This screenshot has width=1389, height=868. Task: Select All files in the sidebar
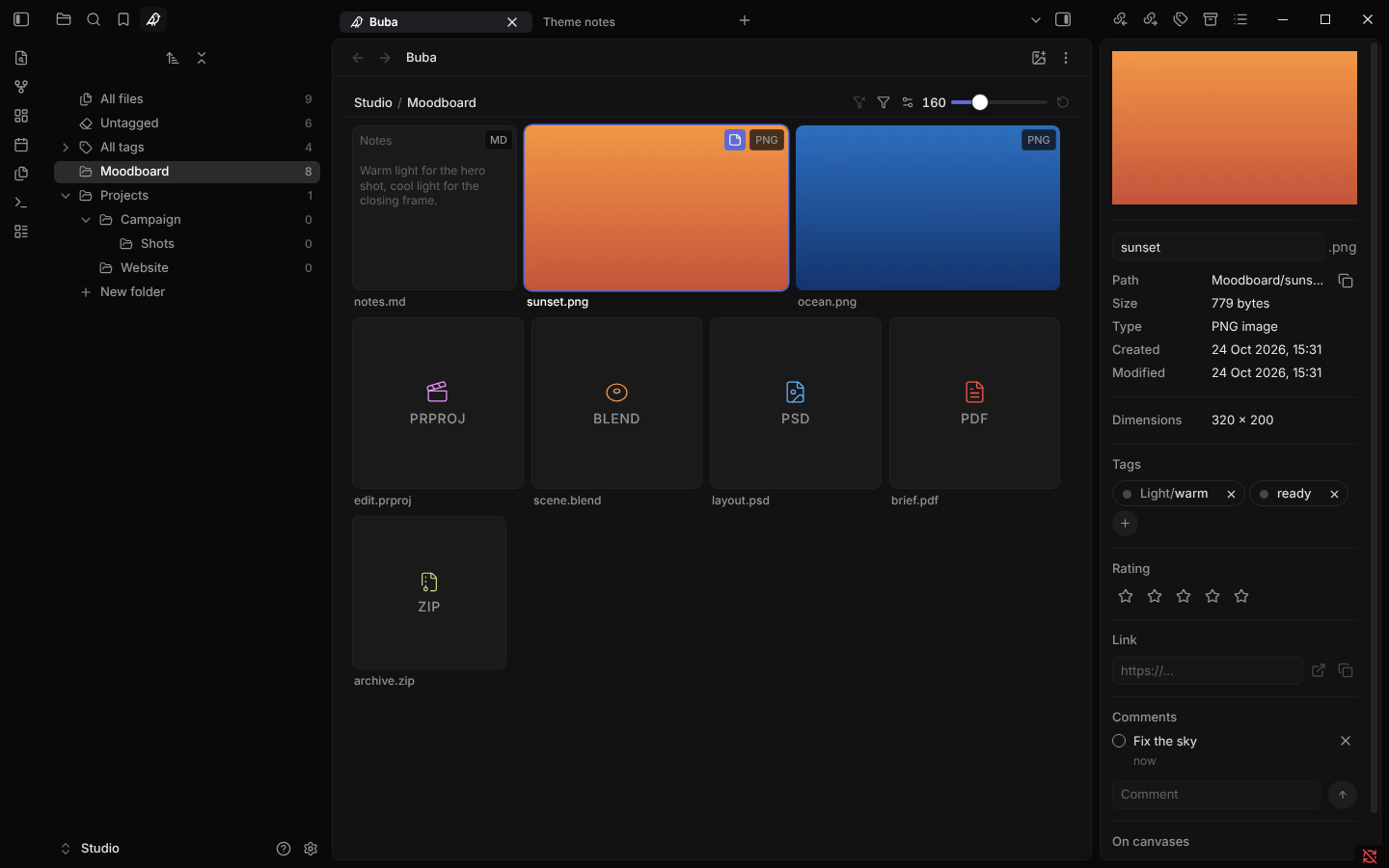tap(187, 99)
